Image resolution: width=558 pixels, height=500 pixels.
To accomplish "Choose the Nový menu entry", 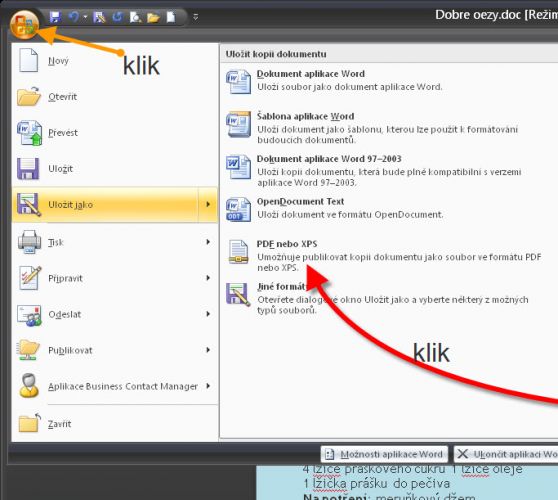I will tap(115, 60).
